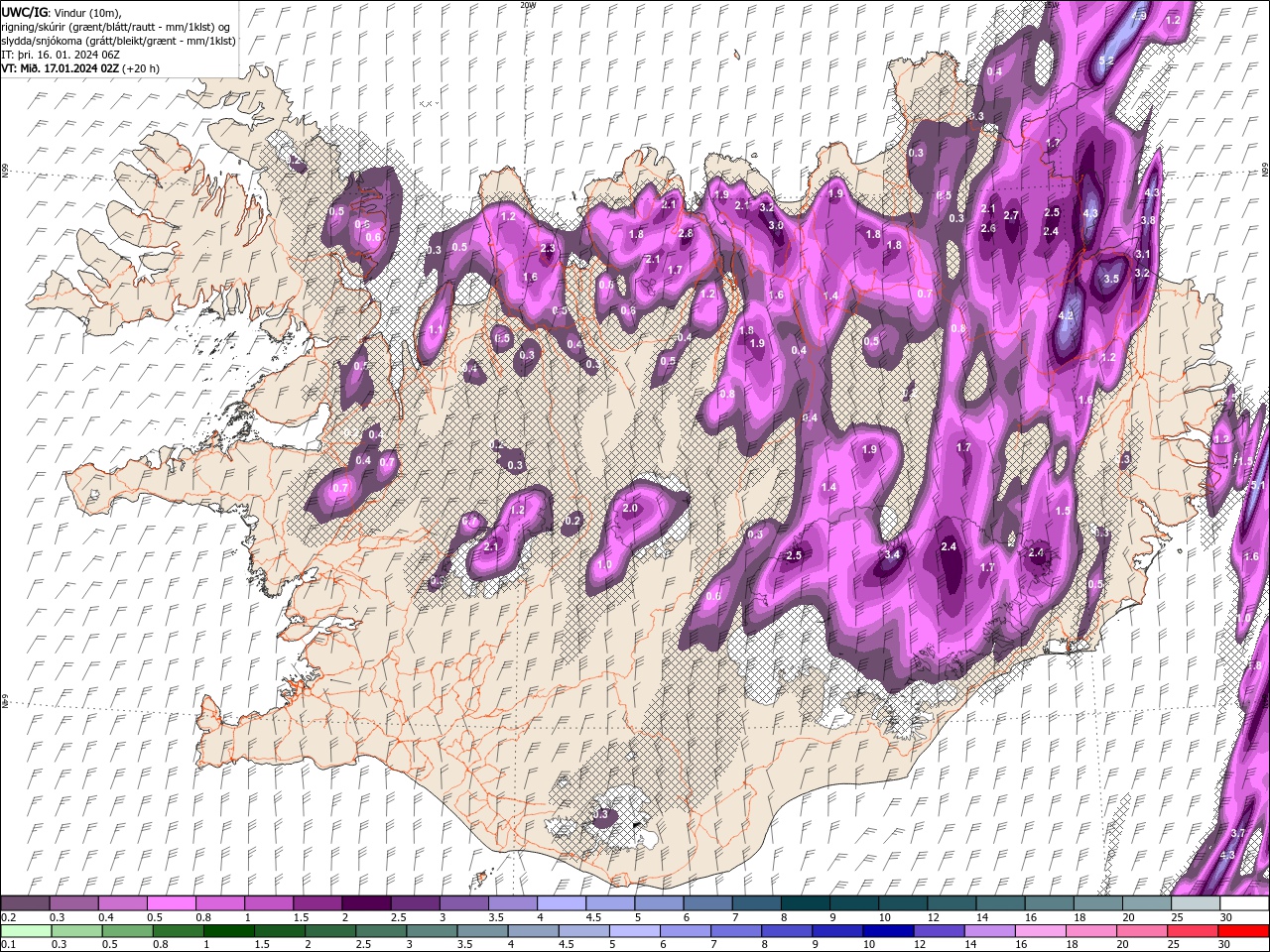The width and height of the screenshot is (1270, 952).
Task: Select lower scale lilac swatch at 14
Action: pos(988,931)
